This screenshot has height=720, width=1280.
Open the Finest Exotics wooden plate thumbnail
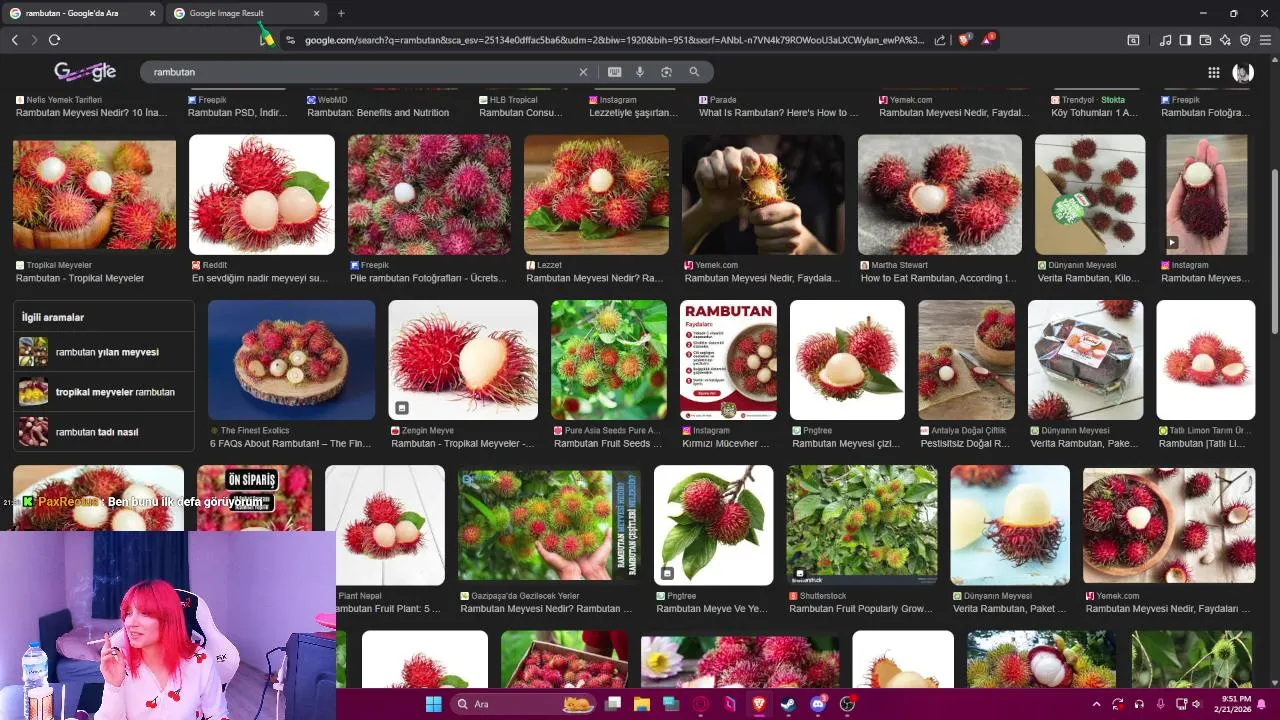[x=291, y=360]
